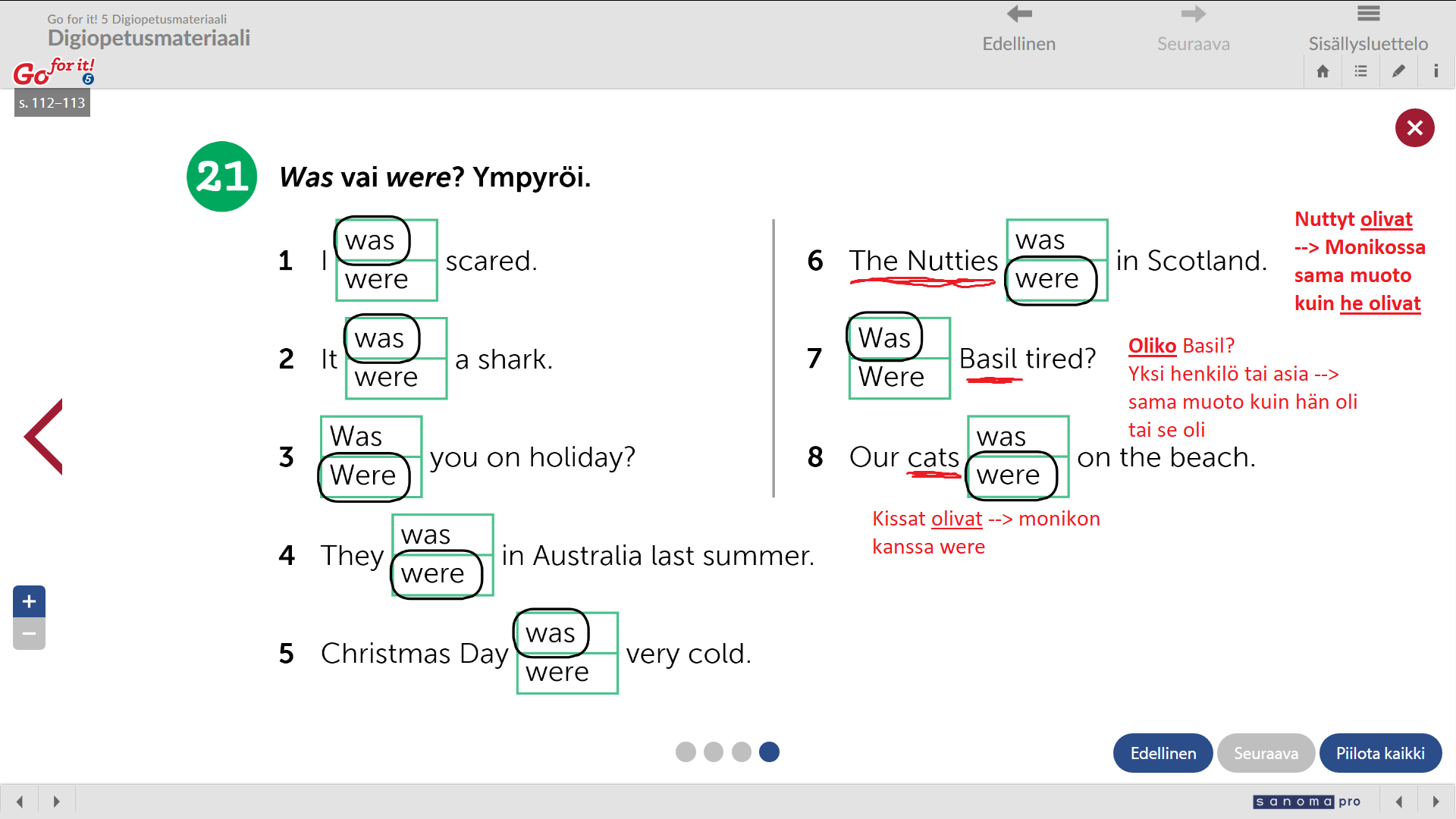Click the page label s. 112–113
The height and width of the screenshot is (819, 1456).
(52, 103)
